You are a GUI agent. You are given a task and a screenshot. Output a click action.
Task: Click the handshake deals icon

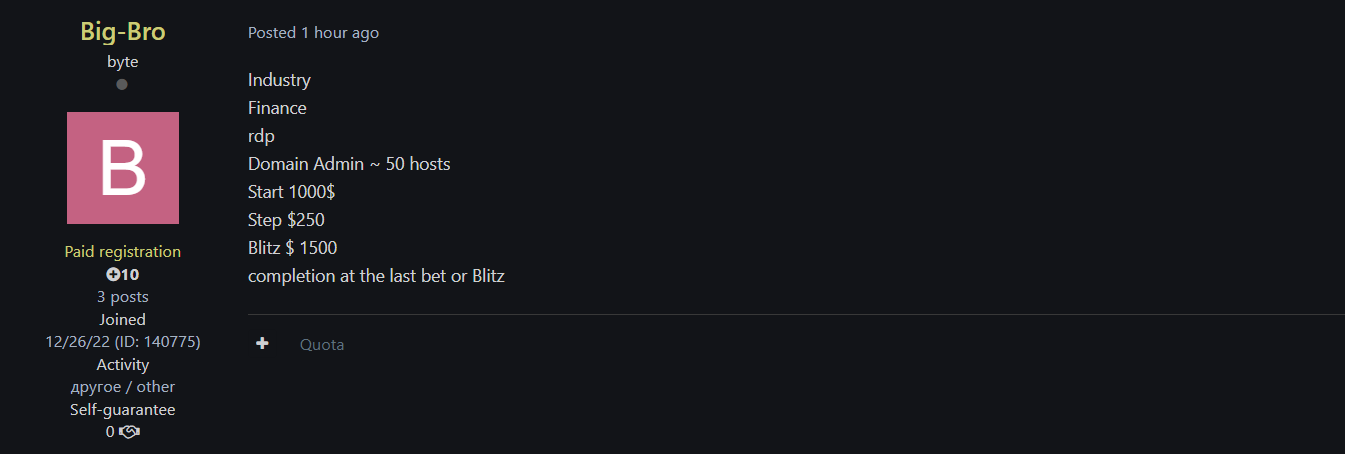tap(129, 432)
